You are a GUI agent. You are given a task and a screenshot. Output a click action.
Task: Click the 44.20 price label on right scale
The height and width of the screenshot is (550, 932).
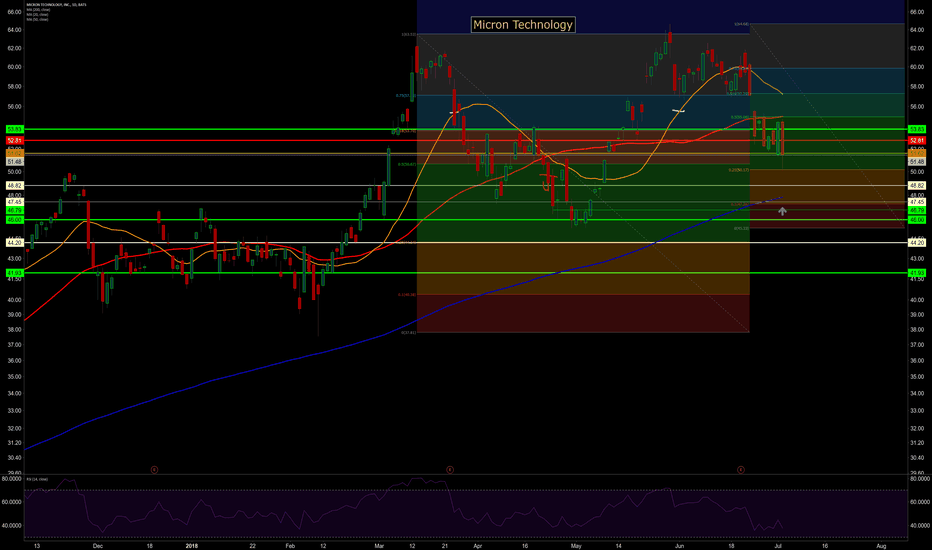(x=917, y=243)
